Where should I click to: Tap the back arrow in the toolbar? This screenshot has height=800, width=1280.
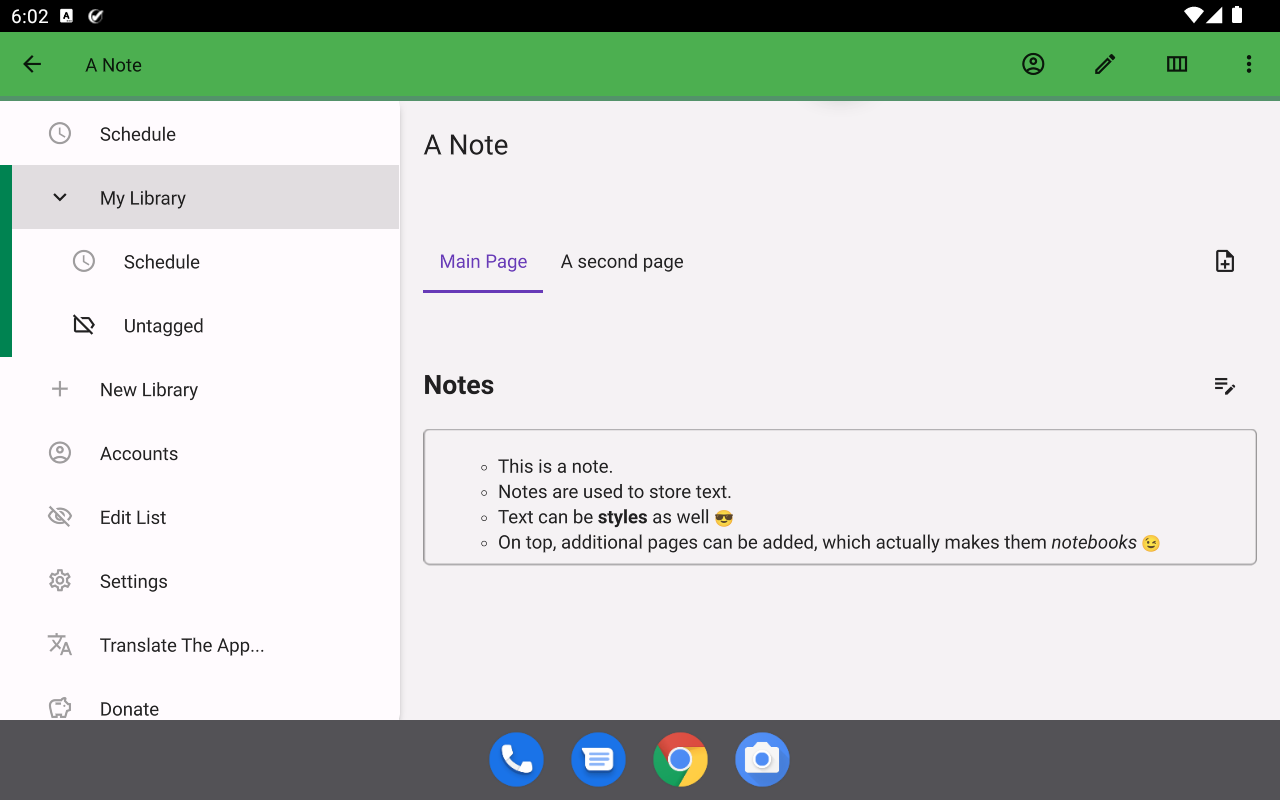32,65
